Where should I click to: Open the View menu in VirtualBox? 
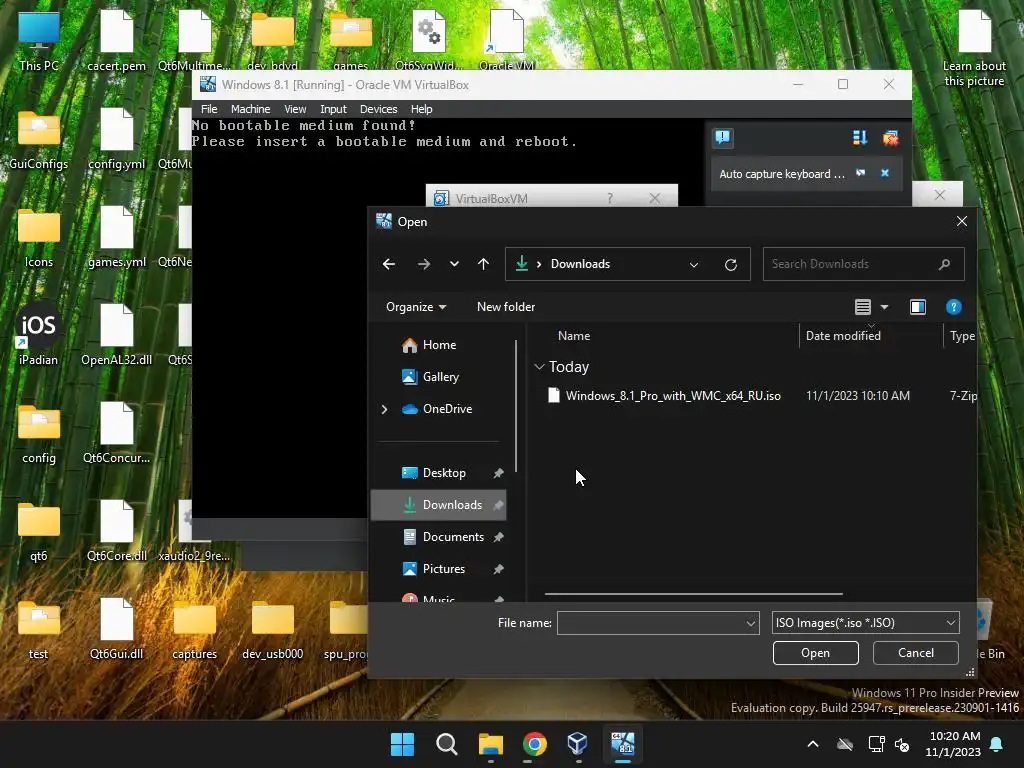point(295,109)
